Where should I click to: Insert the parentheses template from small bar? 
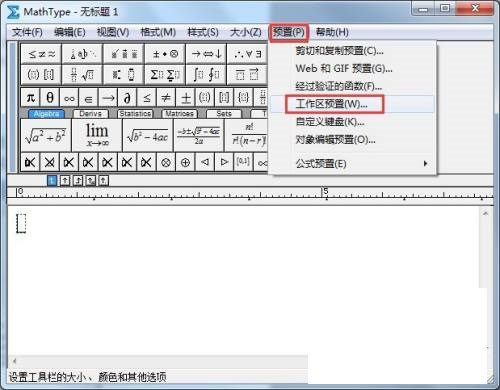pyautogui.click(x=204, y=97)
